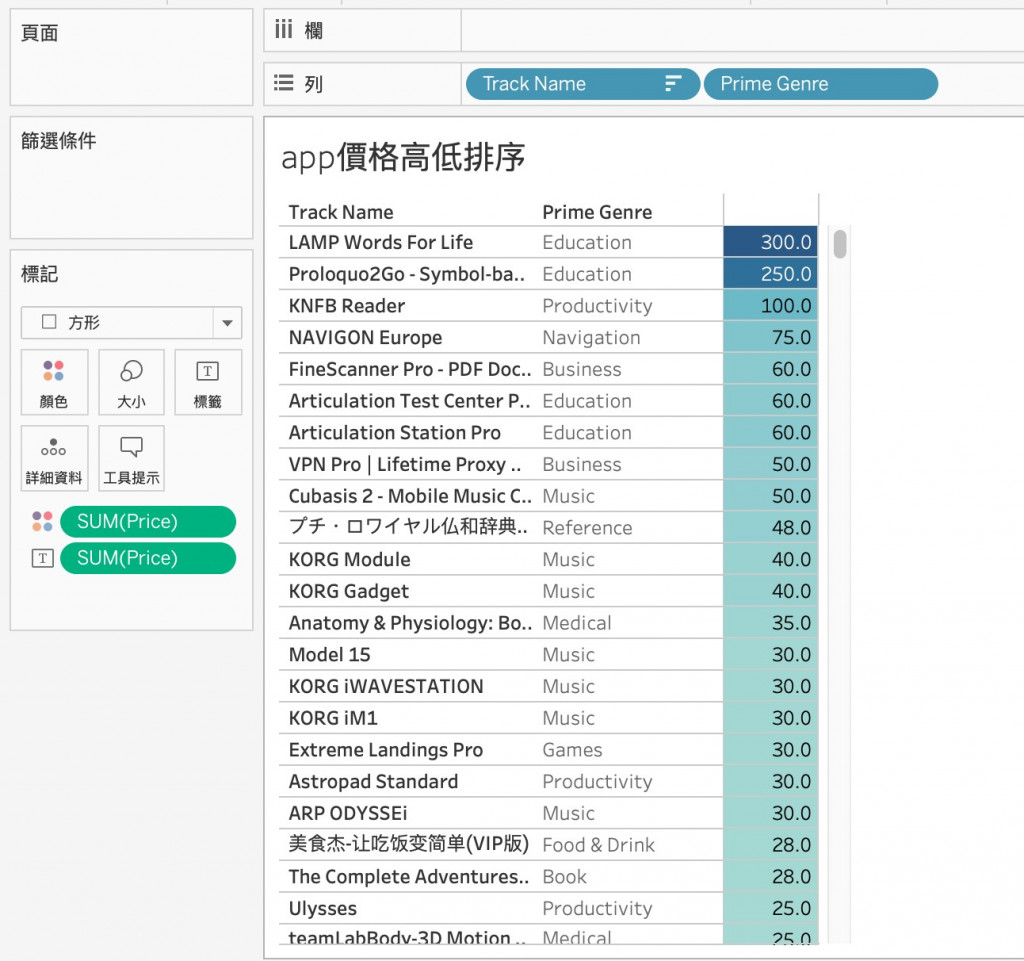Select the VPN Pro | Lifetime Proxy row
This screenshot has height=961, width=1024.
405,464
